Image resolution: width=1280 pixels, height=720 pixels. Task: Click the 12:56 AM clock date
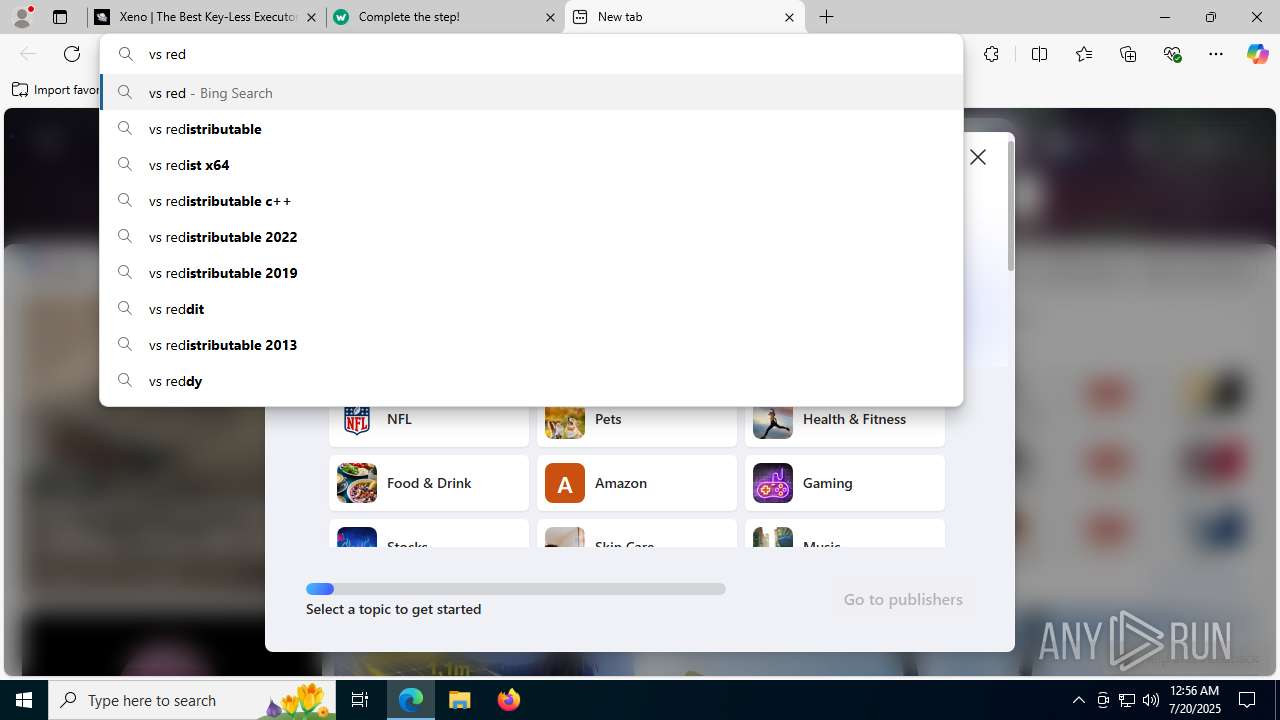coord(1194,700)
